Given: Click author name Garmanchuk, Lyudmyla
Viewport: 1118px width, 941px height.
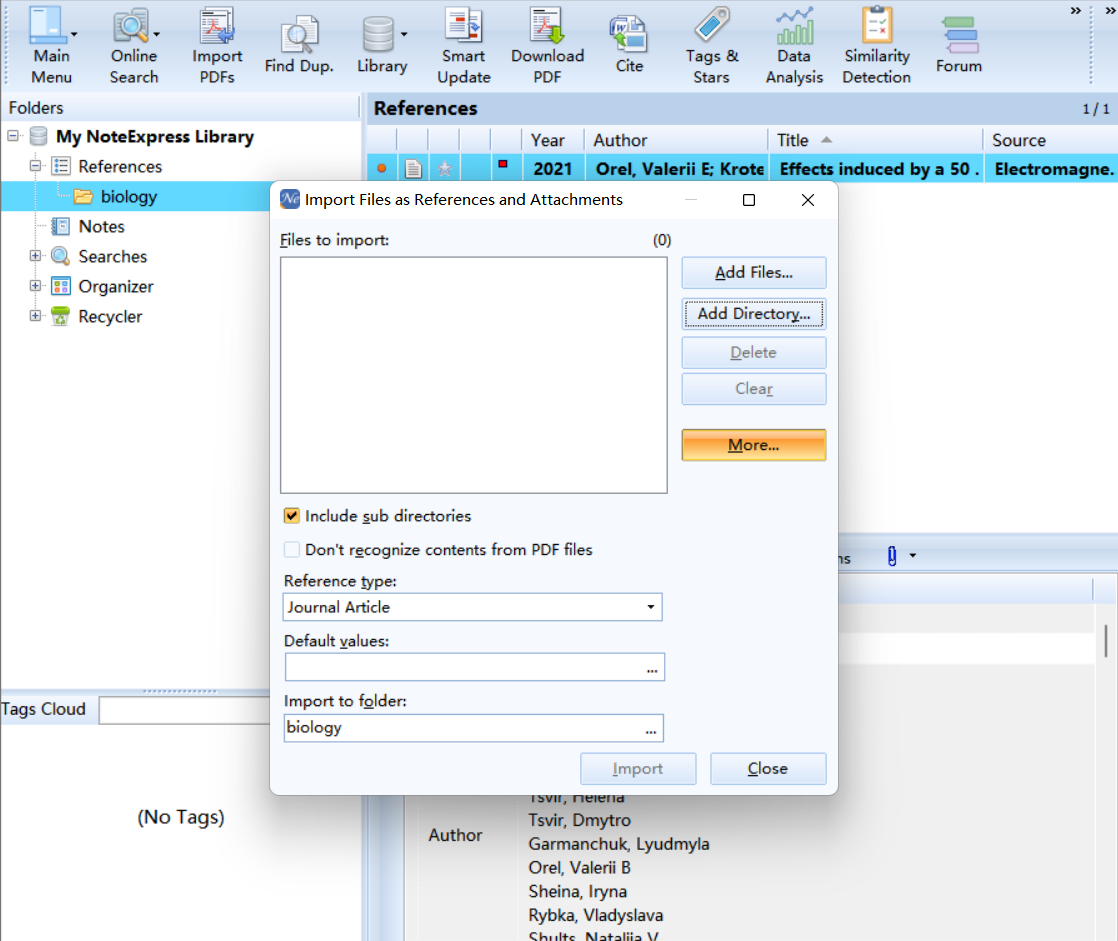Looking at the screenshot, I should 618,844.
